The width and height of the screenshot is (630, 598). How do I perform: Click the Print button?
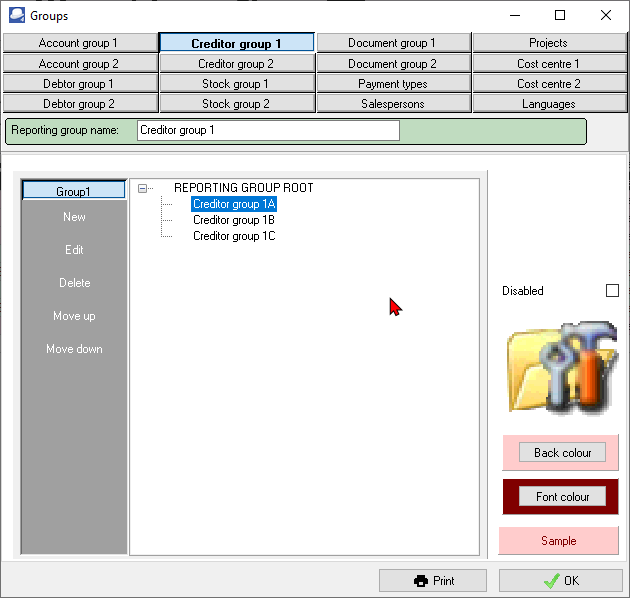click(433, 581)
